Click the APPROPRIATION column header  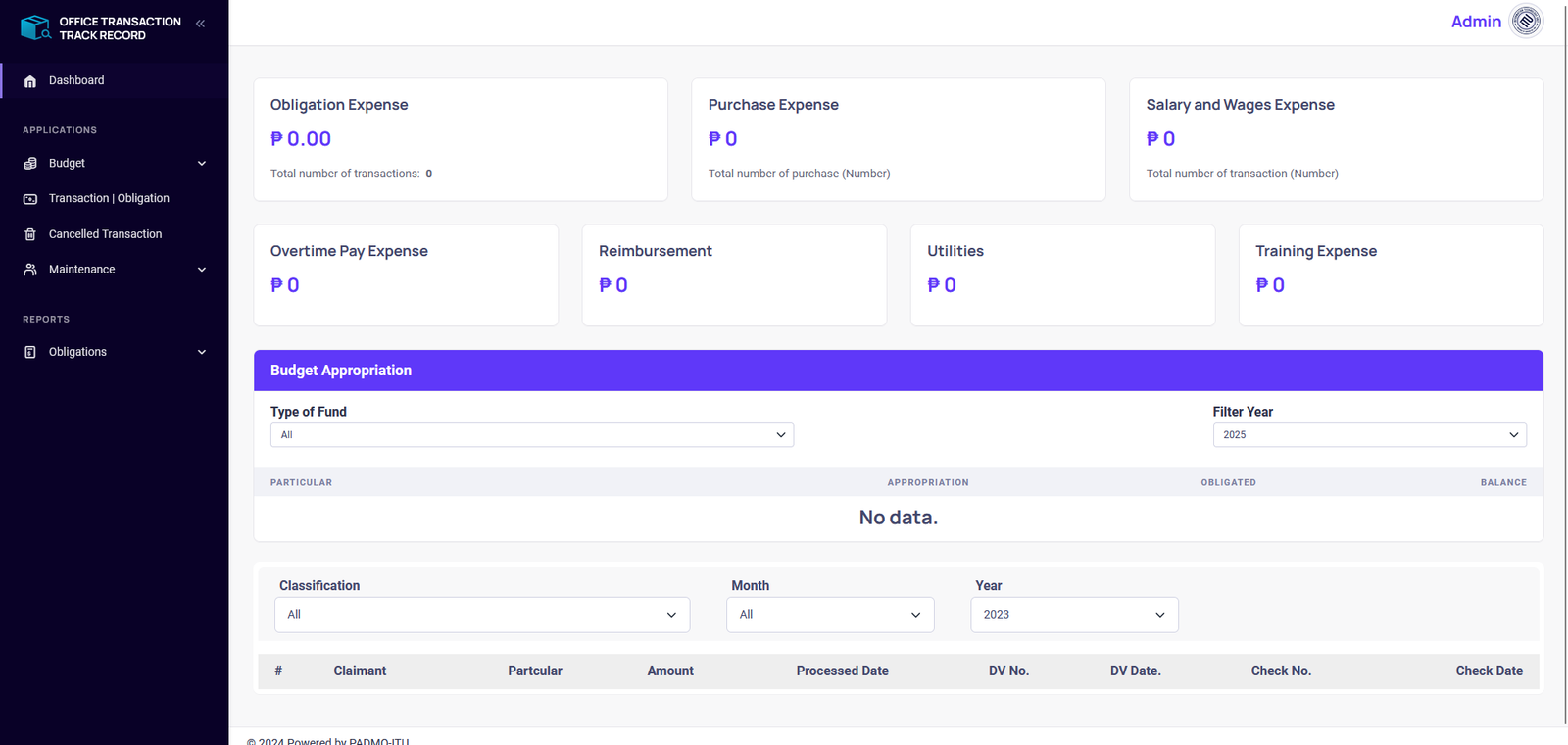(x=928, y=482)
